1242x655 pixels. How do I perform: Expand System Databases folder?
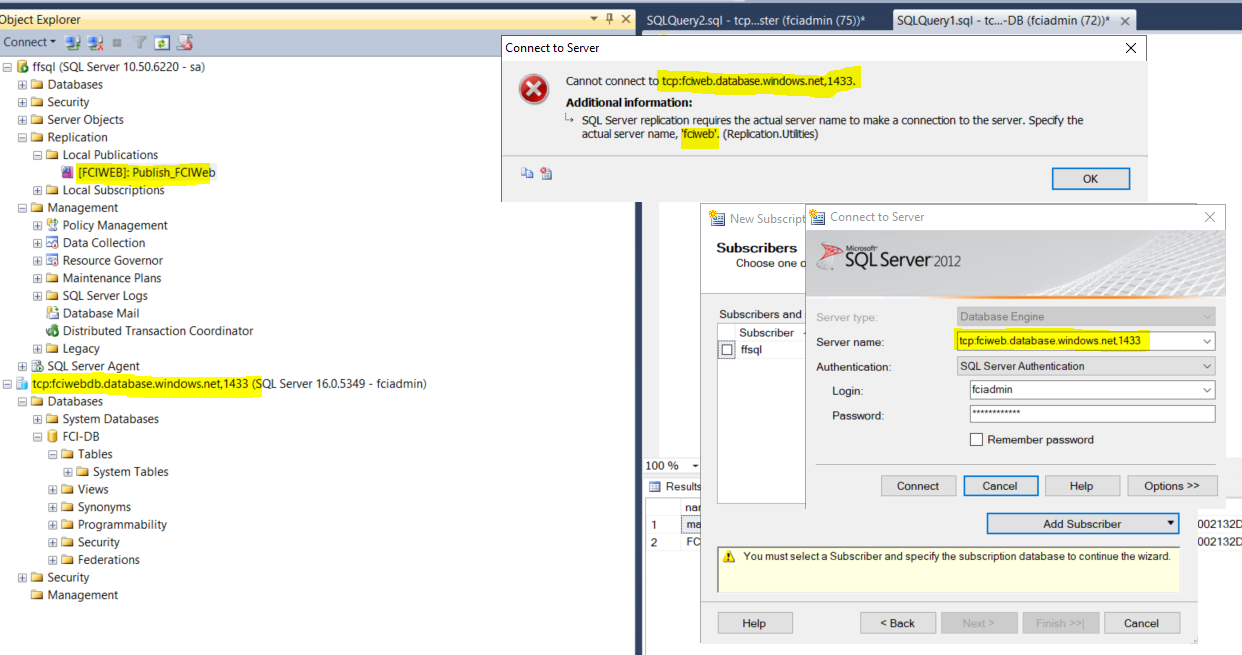tap(38, 419)
